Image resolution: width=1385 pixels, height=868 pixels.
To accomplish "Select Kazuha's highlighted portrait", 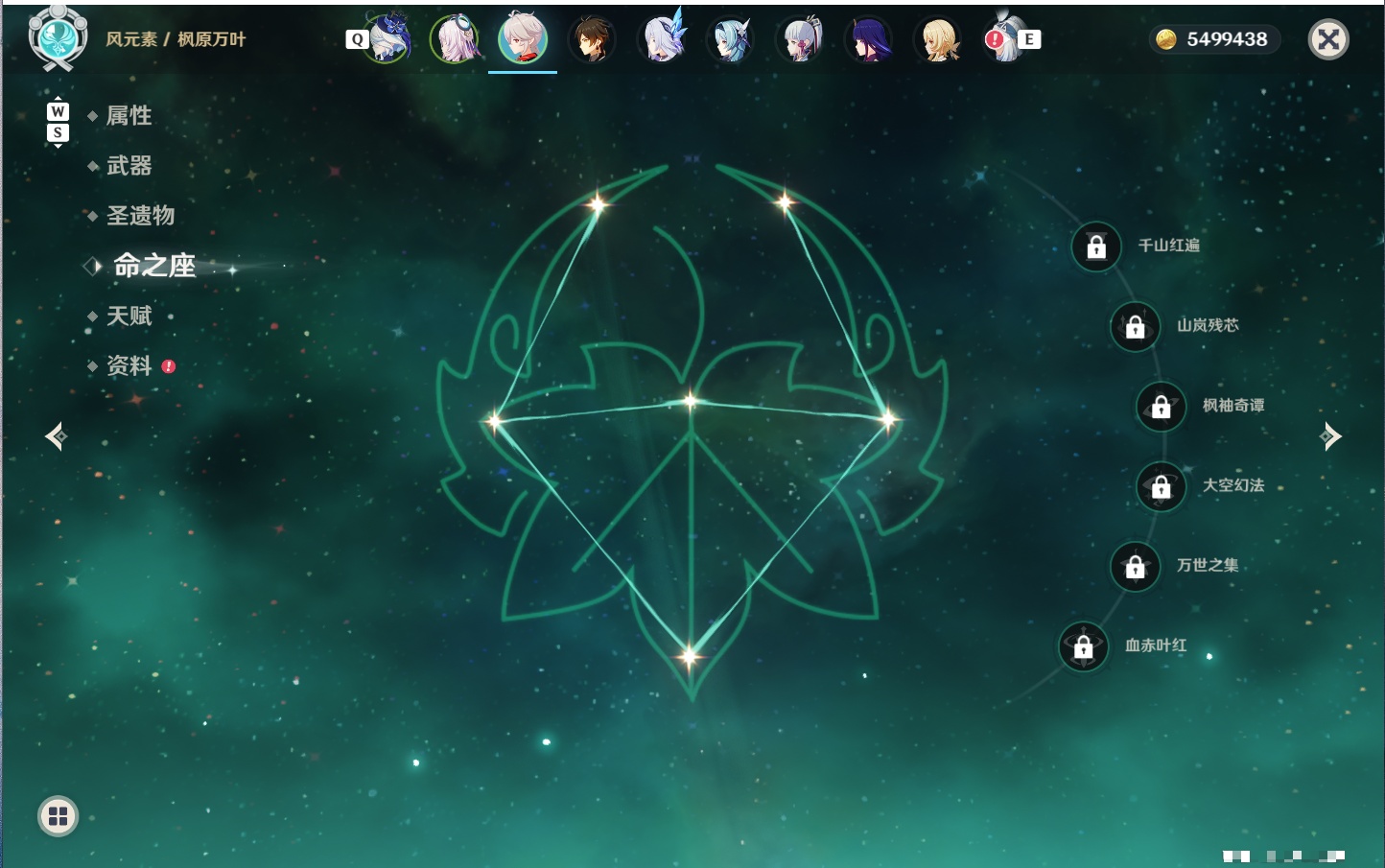I will pyautogui.click(x=523, y=39).
